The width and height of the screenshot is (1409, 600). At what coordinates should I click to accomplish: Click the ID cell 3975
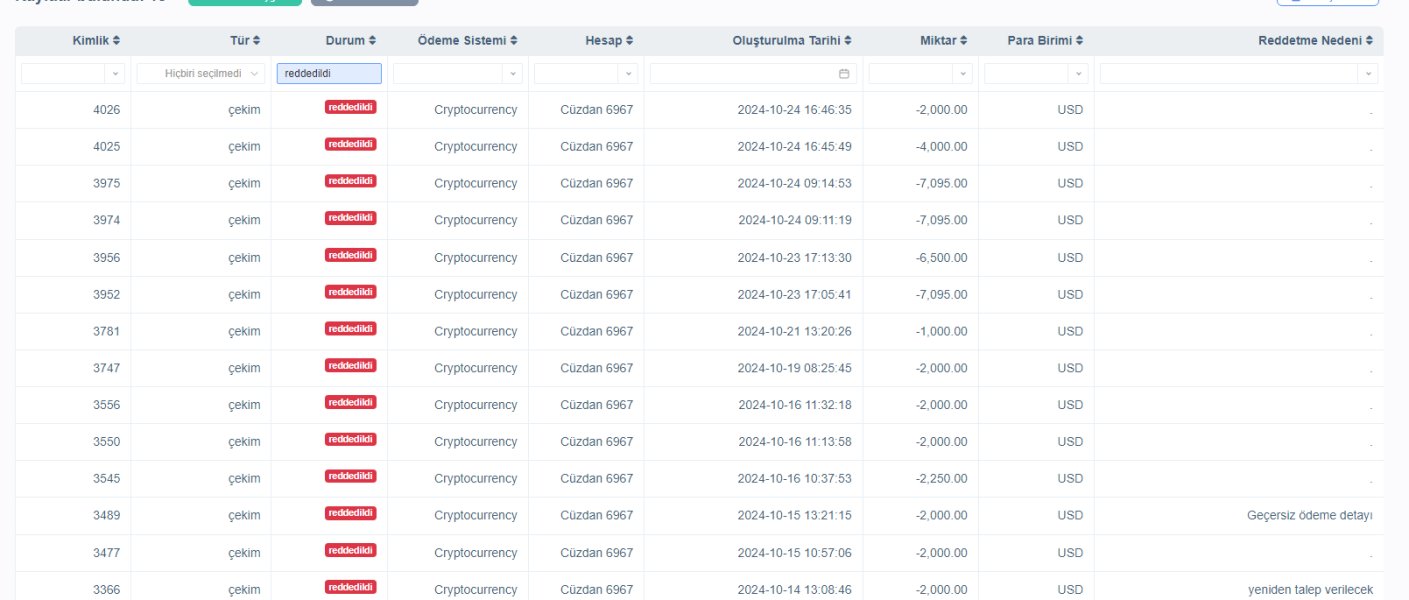point(106,183)
